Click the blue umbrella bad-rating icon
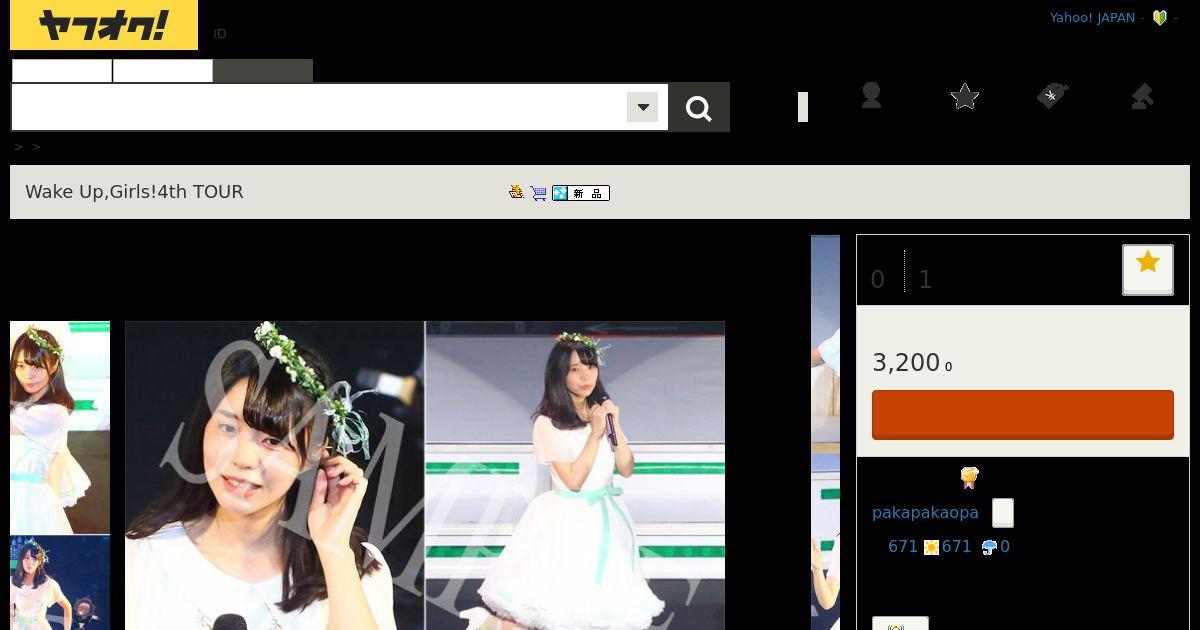Screen dimensions: 1200x630 pyautogui.click(x=989, y=547)
